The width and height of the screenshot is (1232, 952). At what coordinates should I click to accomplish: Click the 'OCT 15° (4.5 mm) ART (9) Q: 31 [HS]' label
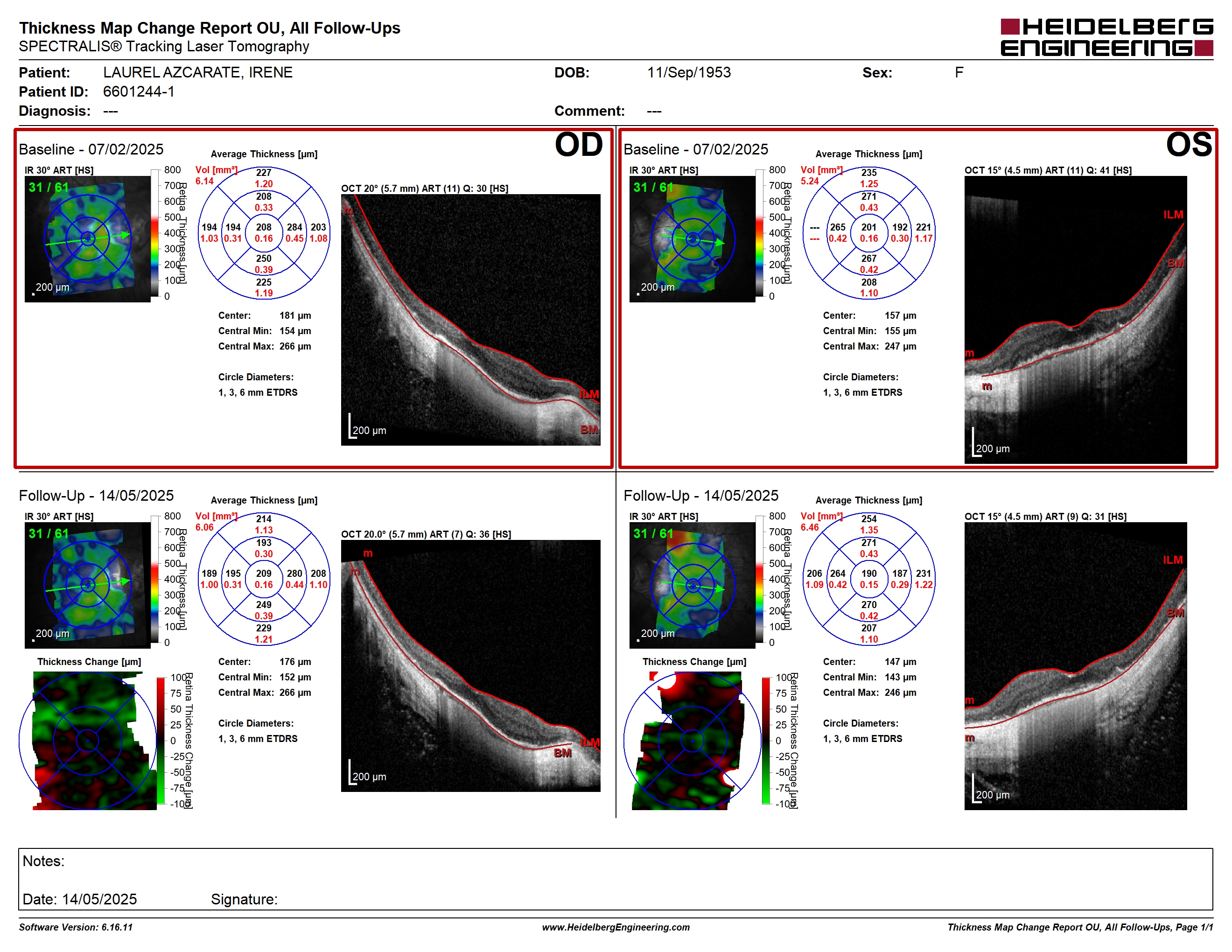point(1045,517)
